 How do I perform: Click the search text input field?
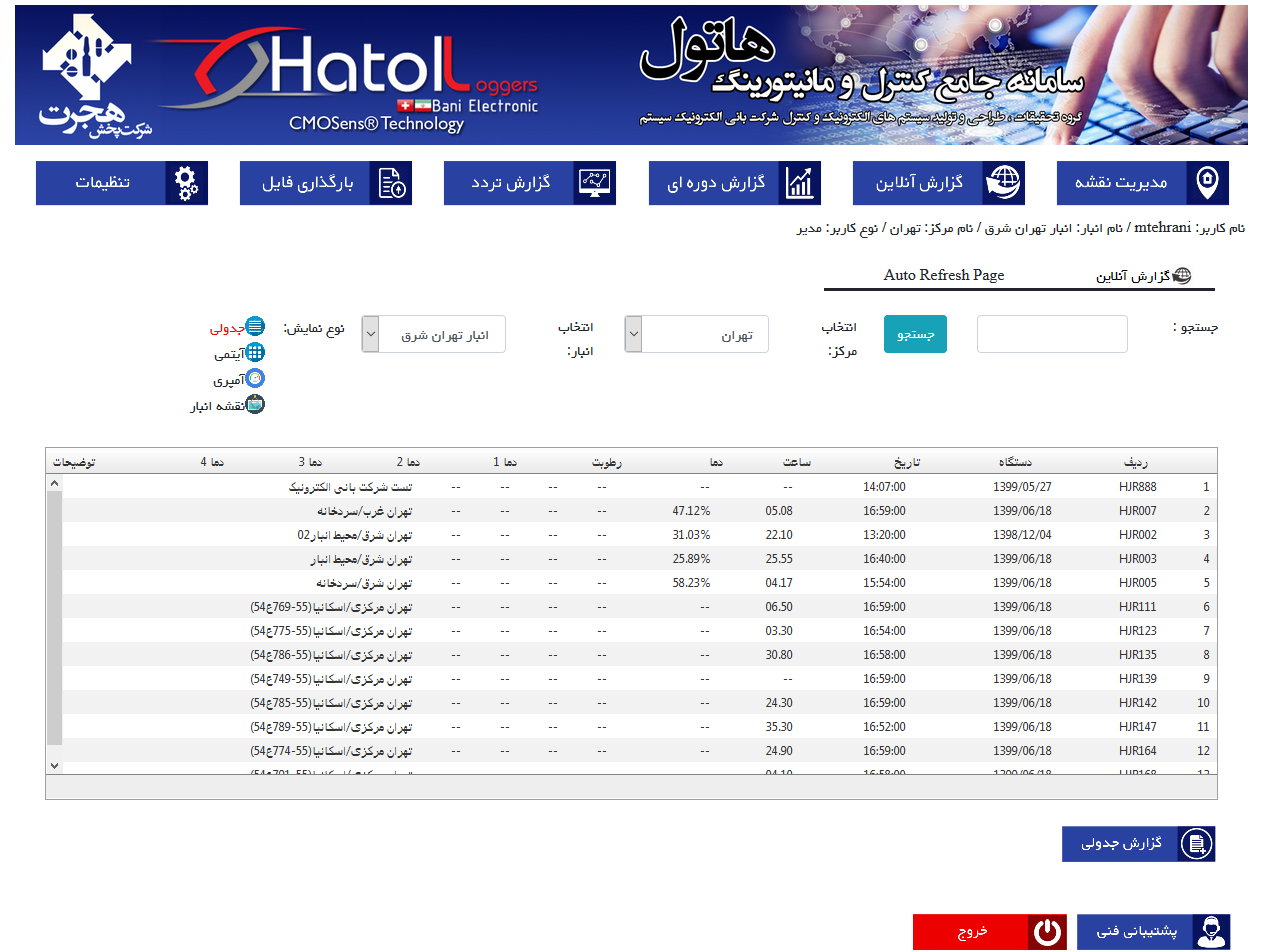tap(1051, 334)
